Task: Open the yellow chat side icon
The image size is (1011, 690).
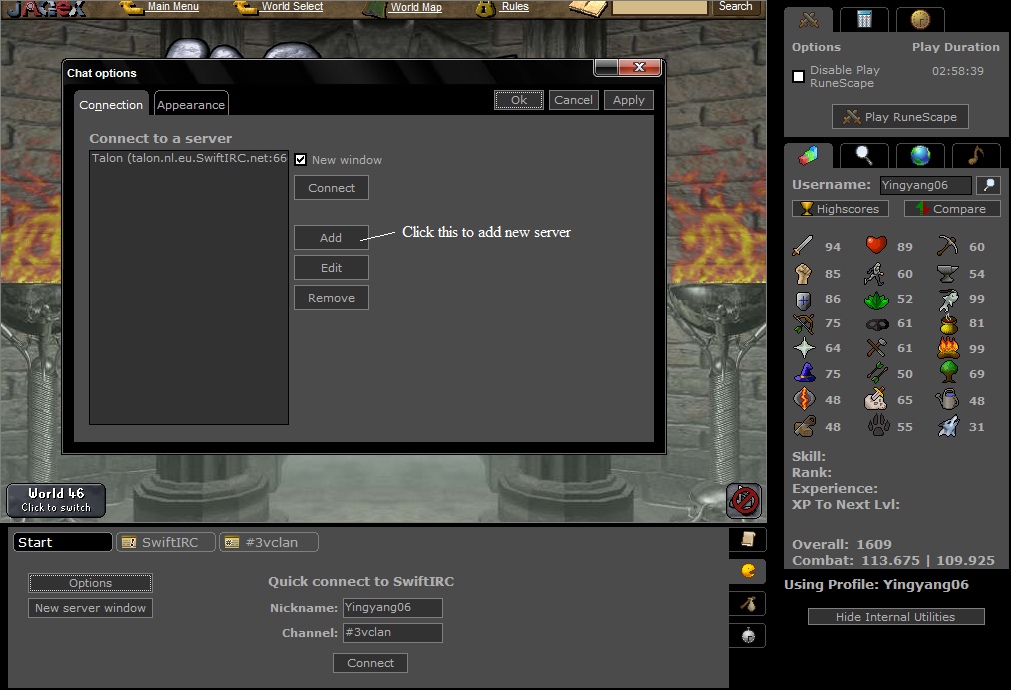Action: (748, 571)
